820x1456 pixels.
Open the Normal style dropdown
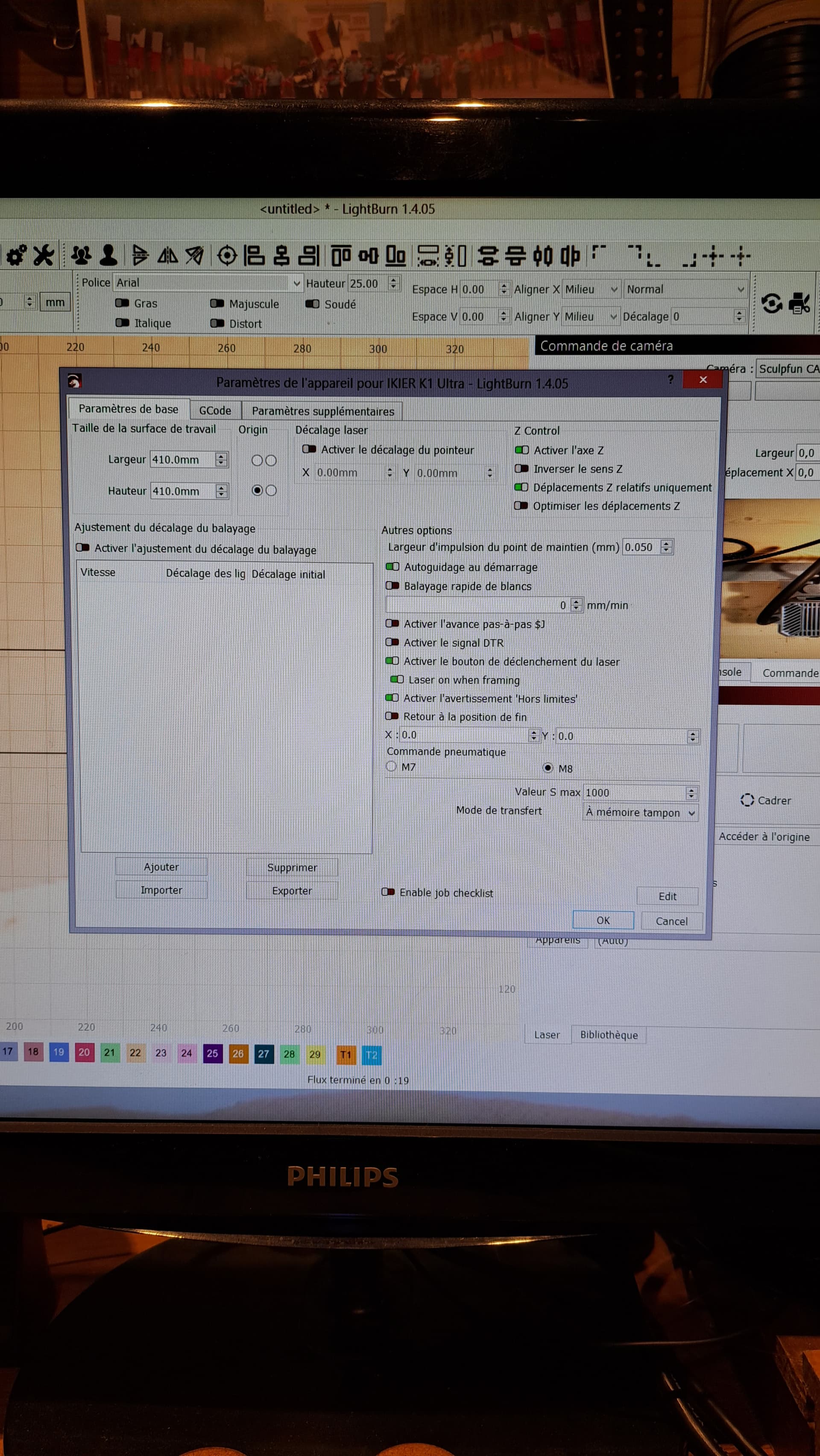coord(685,290)
